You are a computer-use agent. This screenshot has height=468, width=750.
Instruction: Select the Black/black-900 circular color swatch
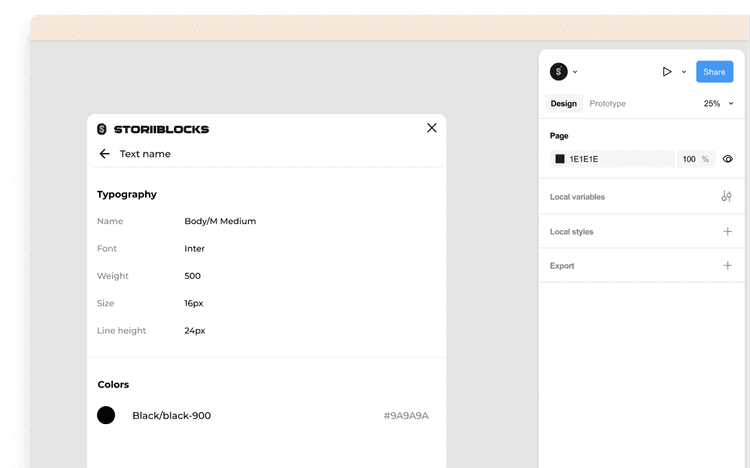click(x=106, y=415)
